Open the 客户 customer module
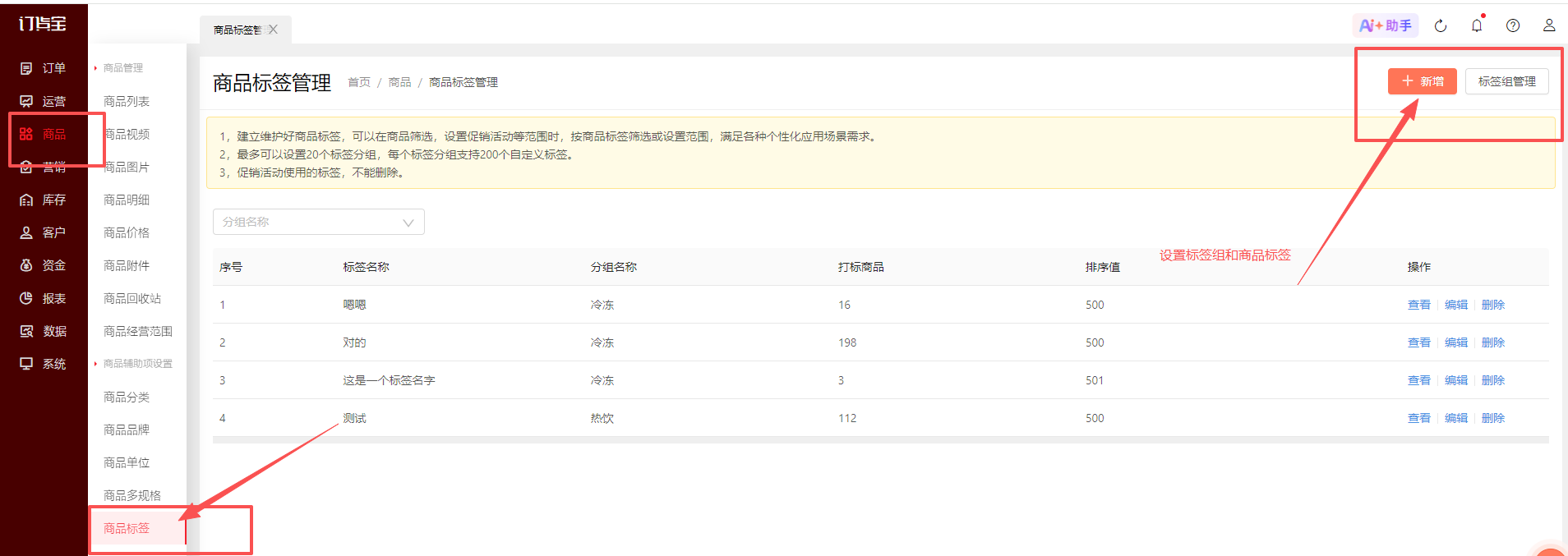Viewport: 1568px width, 556px height. [x=43, y=232]
